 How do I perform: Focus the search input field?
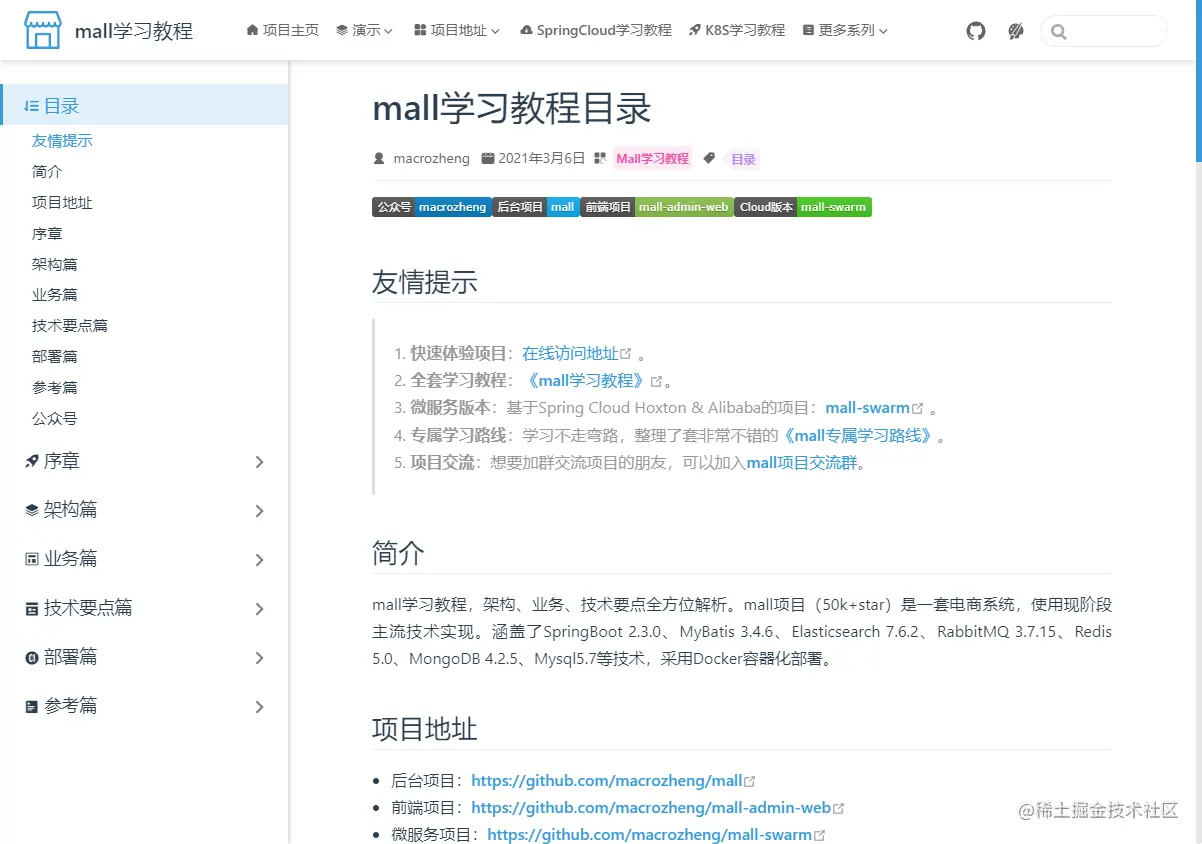click(1104, 31)
